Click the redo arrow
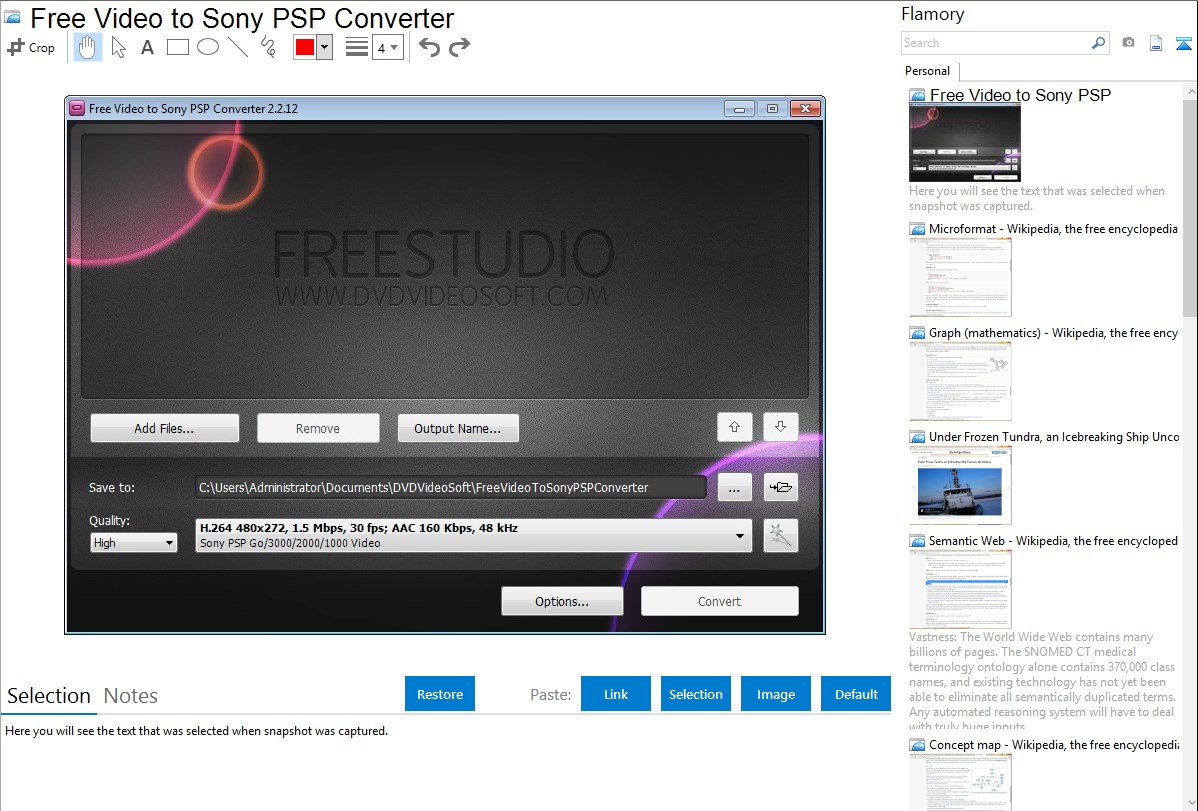Viewport: 1198px width, 811px height. [x=459, y=47]
